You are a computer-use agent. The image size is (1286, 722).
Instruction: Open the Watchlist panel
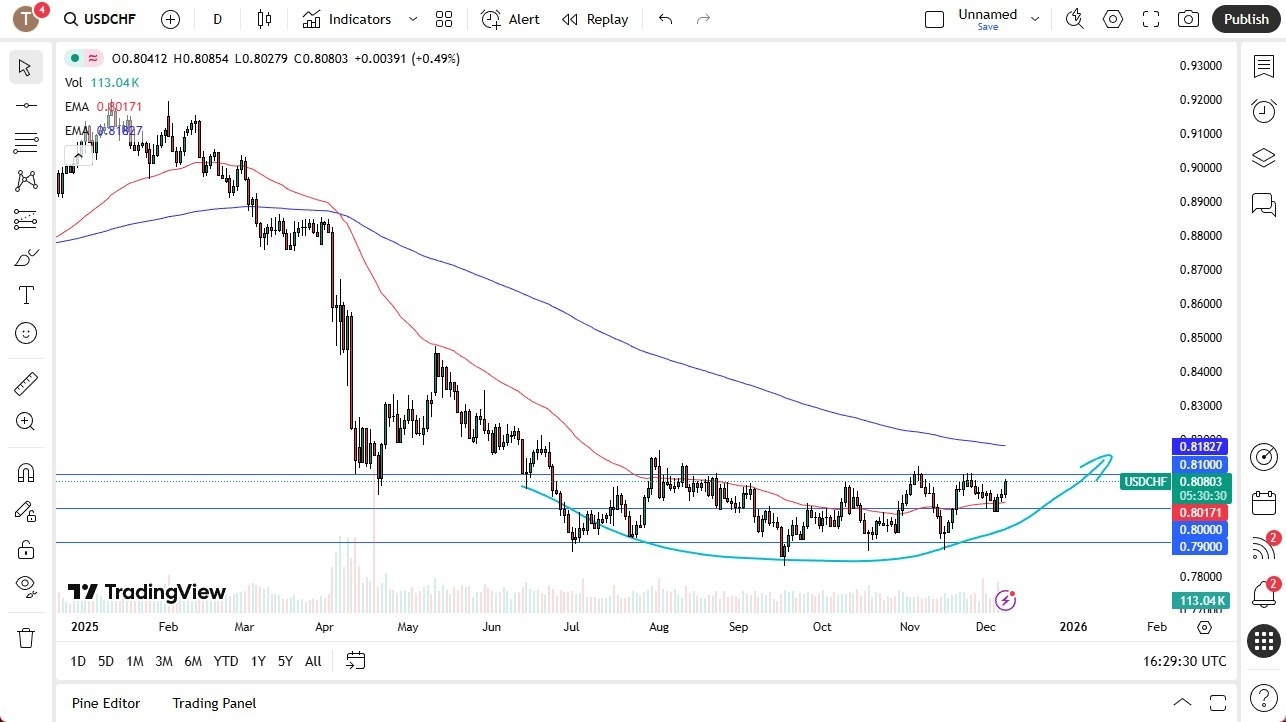point(1263,66)
